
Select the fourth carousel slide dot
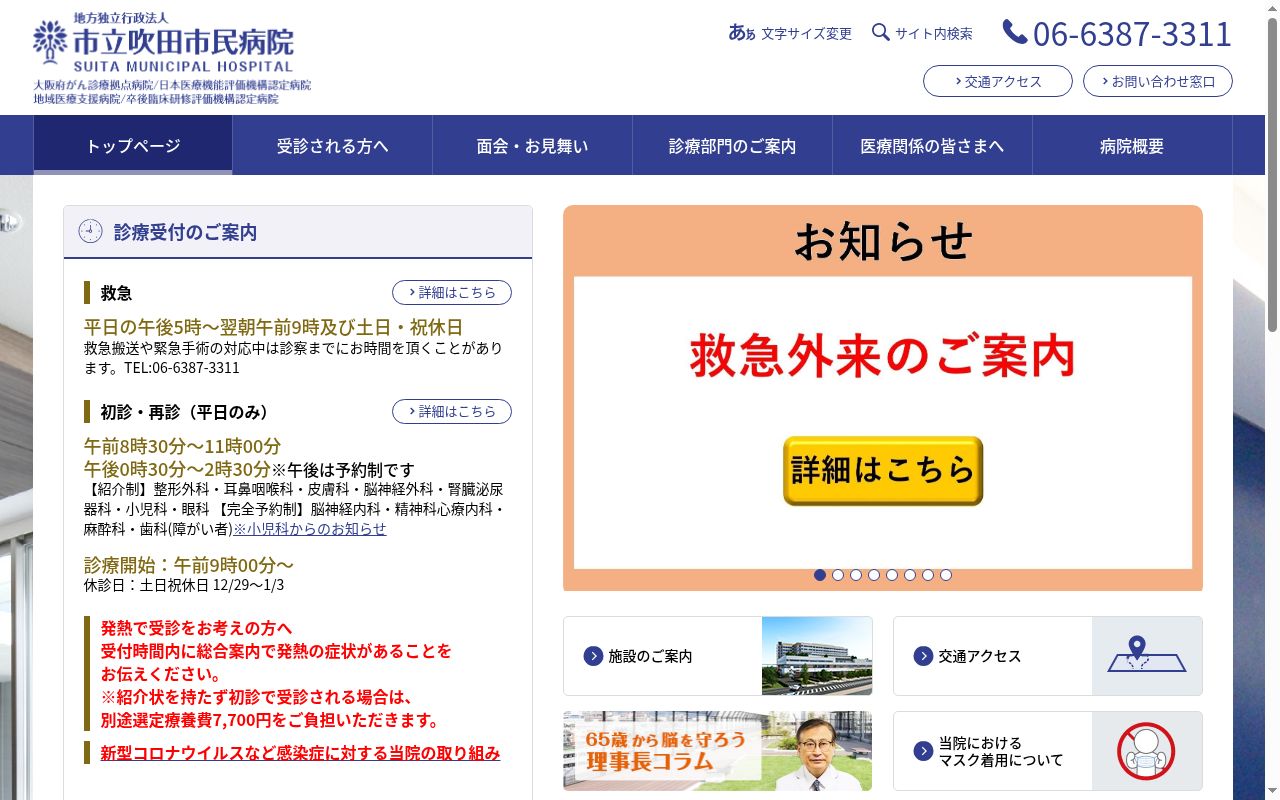[874, 575]
